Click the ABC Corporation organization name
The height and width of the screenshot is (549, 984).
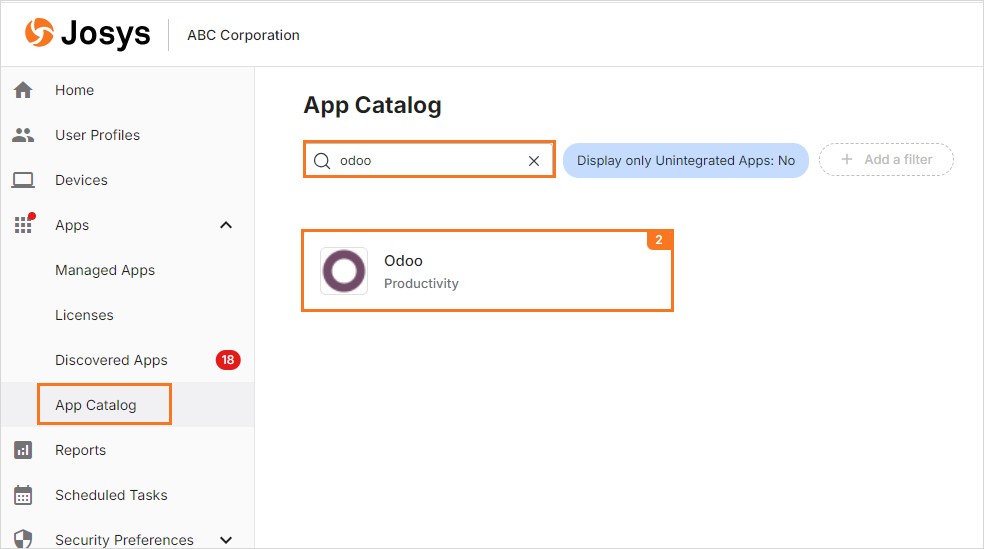(243, 35)
